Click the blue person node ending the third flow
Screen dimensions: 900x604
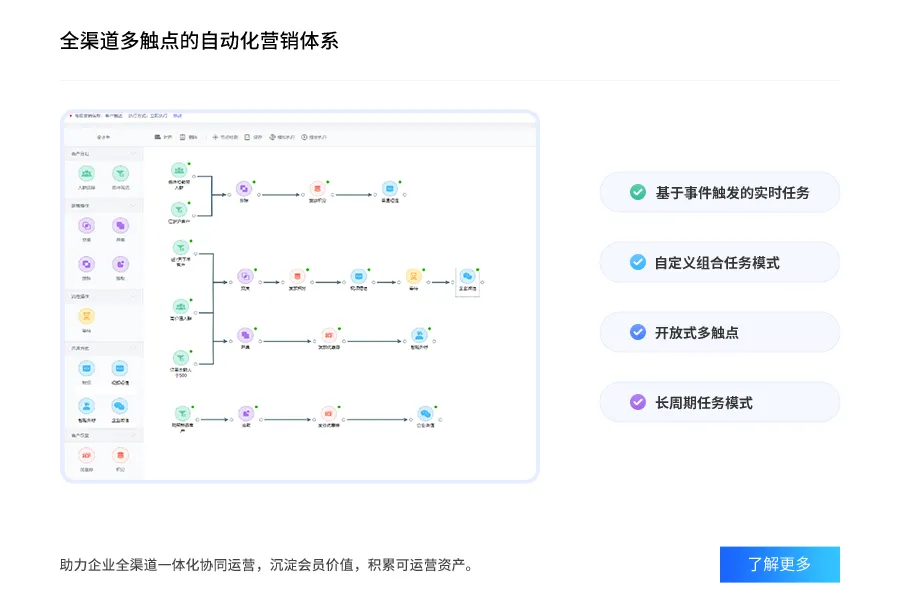point(419,335)
